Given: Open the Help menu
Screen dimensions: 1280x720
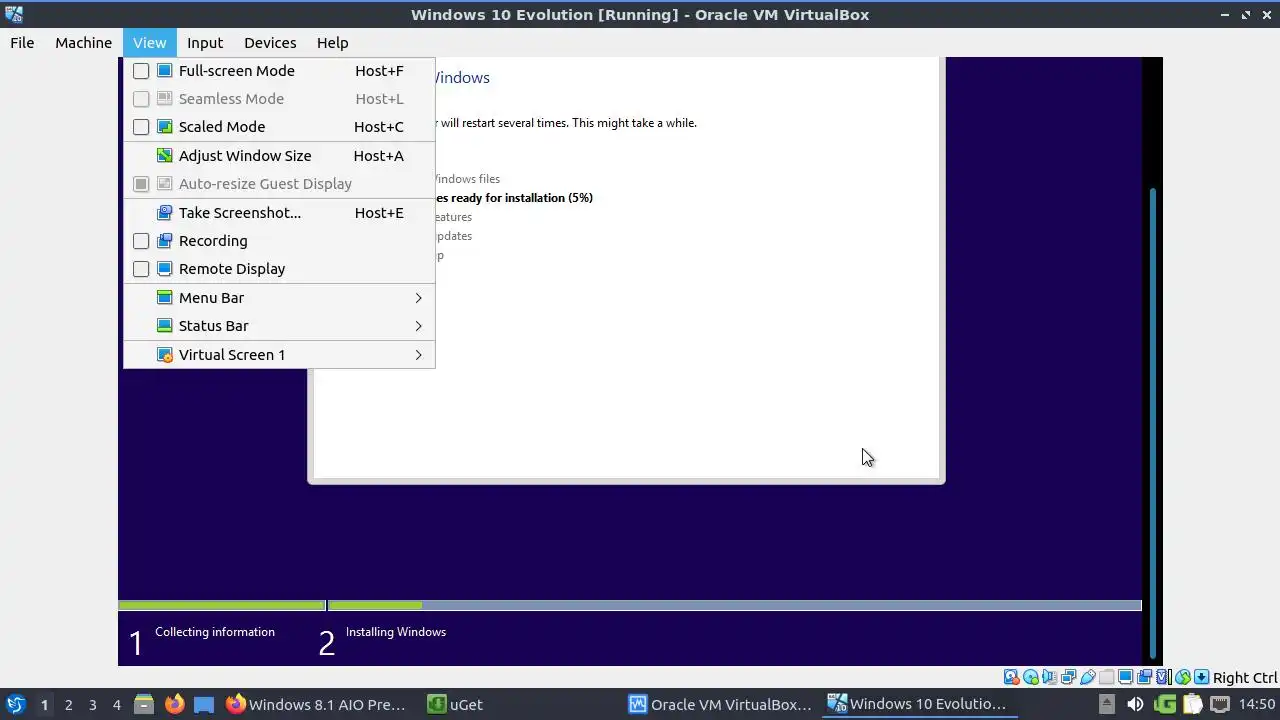Looking at the screenshot, I should click(333, 43).
